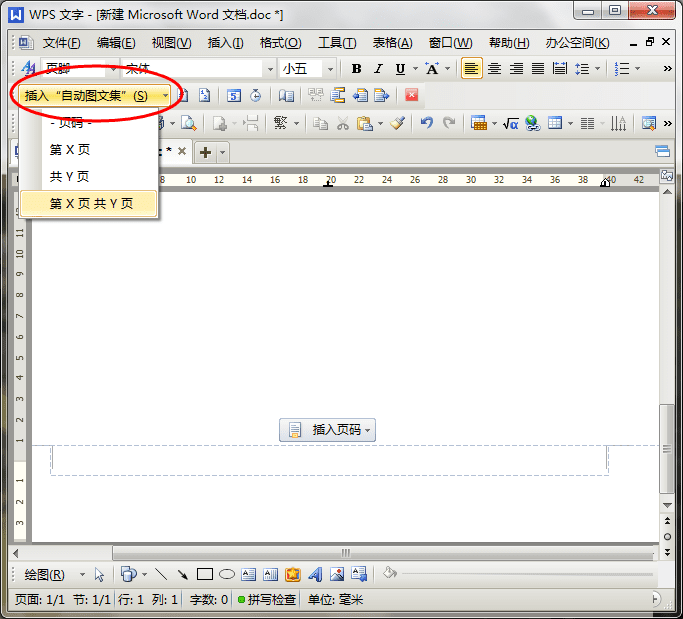Select the line drawing tool

pos(161,575)
